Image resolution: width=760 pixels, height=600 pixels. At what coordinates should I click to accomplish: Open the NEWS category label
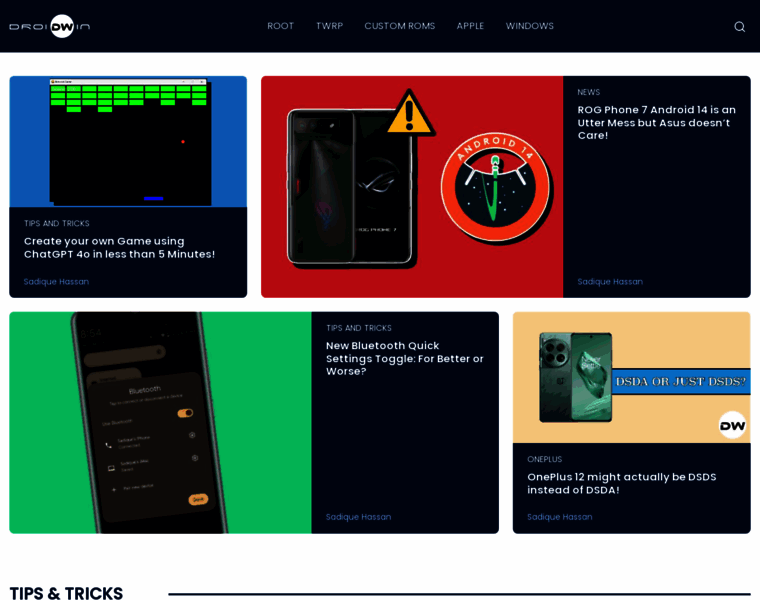point(588,92)
